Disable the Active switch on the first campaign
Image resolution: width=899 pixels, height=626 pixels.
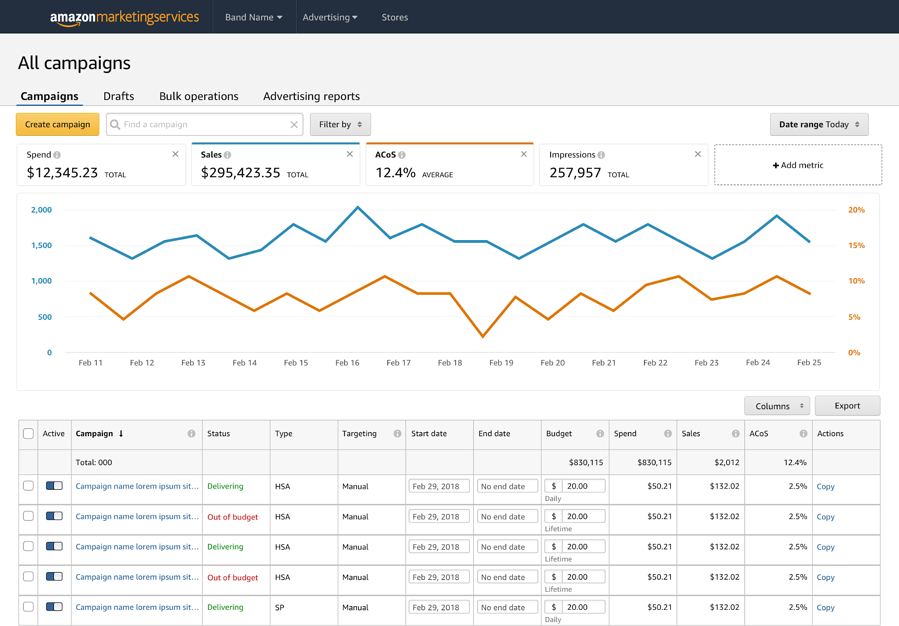pos(55,486)
